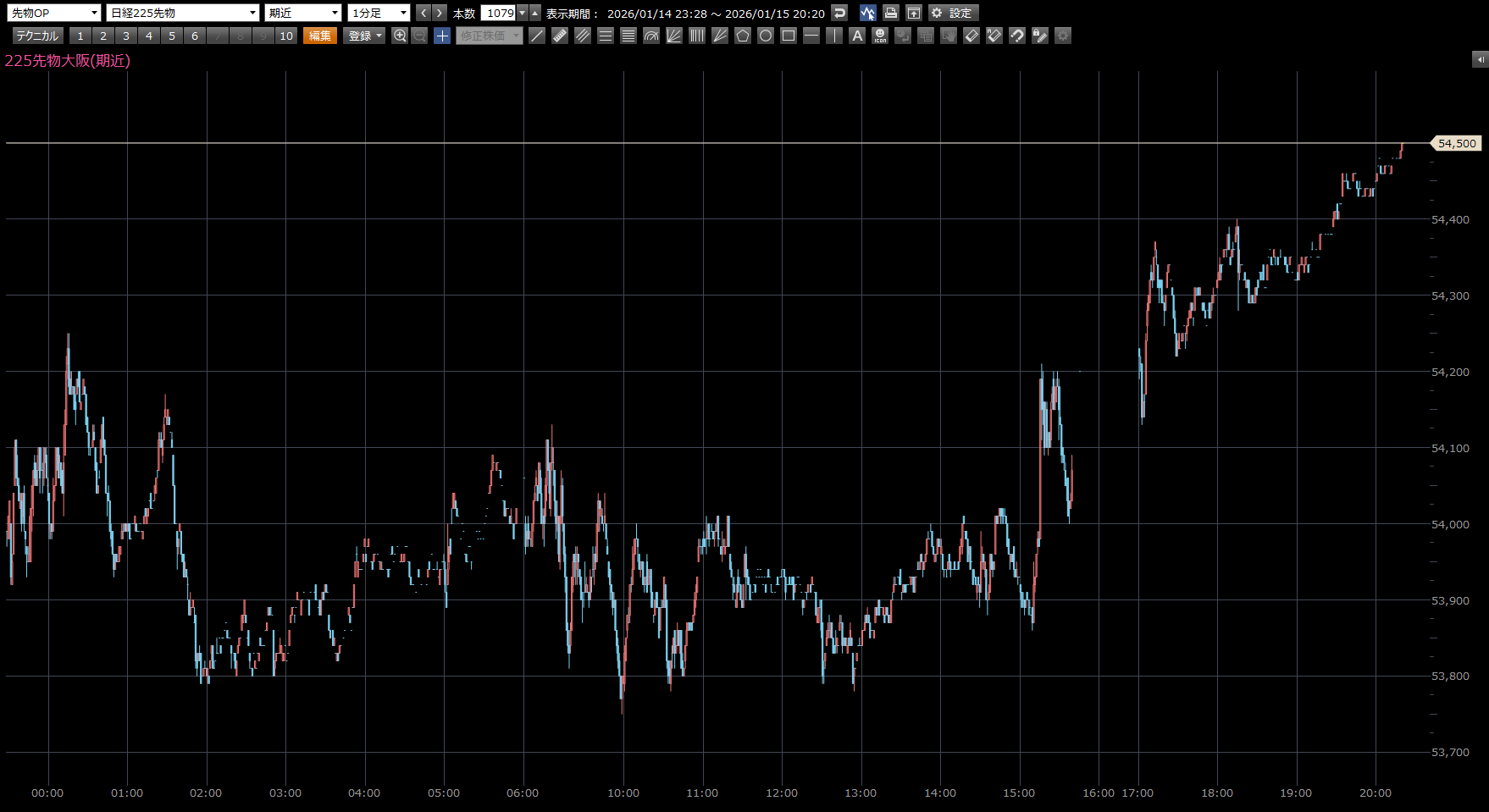Open the 先物OP product type dropdown
1489x812 pixels.
(x=54, y=13)
